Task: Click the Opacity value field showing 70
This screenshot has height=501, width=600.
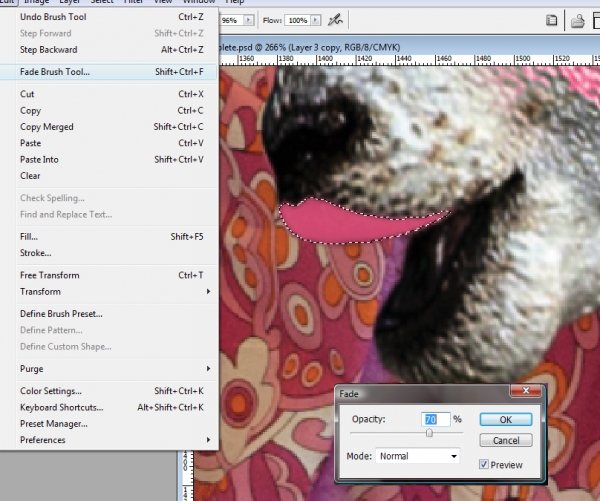Action: point(436,419)
